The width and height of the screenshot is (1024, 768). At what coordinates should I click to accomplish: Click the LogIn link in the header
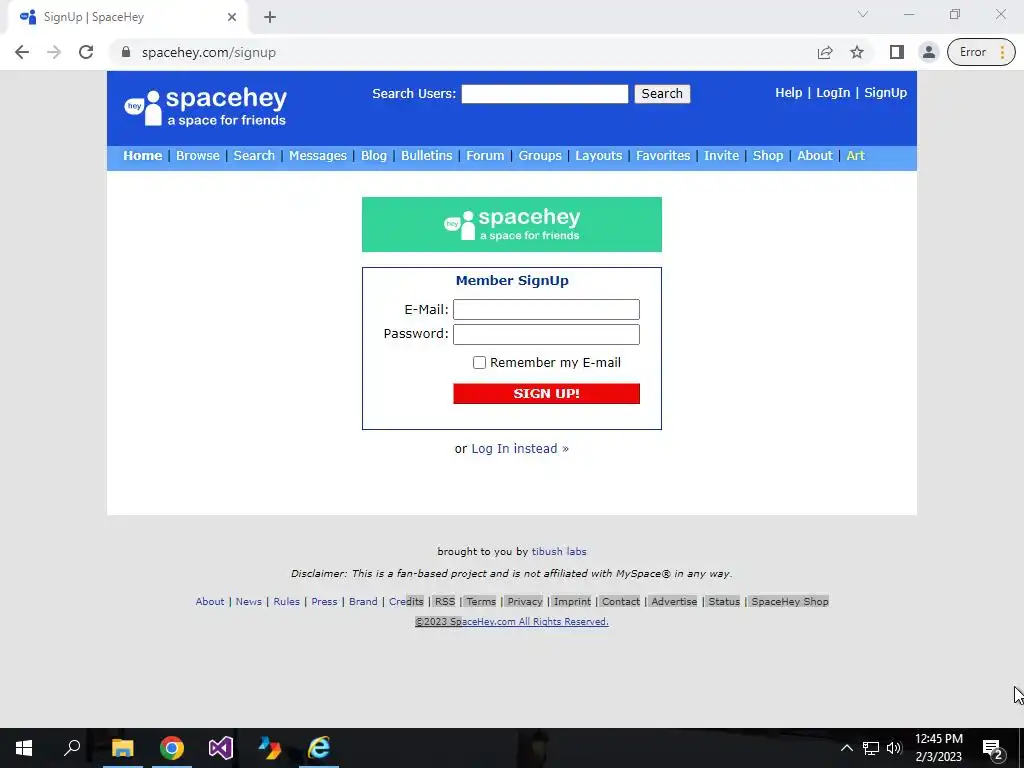pyautogui.click(x=833, y=93)
